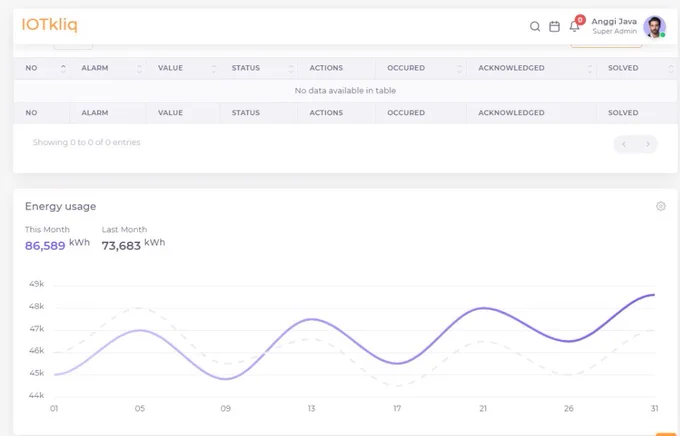Go to previous table page arrow
The width and height of the screenshot is (680, 436).
tap(624, 144)
